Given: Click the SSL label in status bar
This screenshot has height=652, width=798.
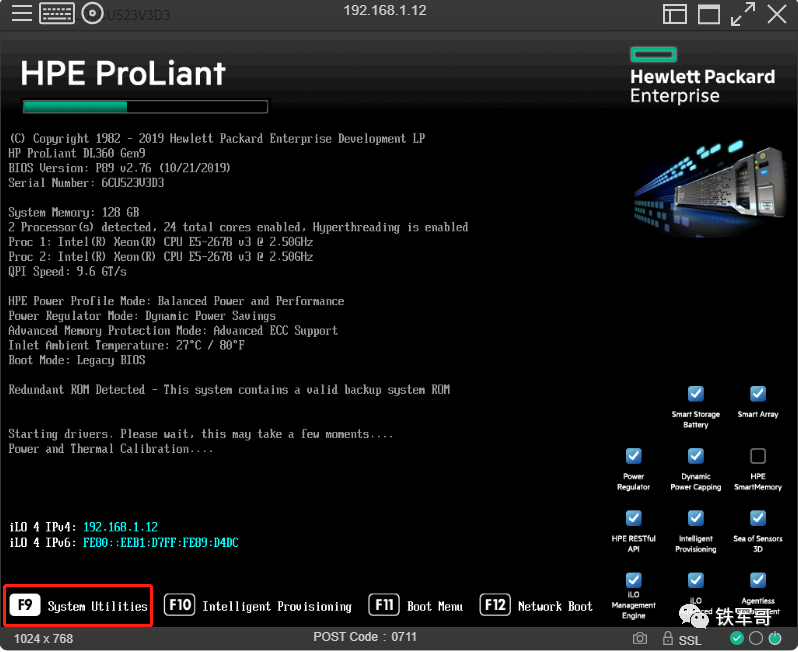Looking at the screenshot, I should [690, 640].
